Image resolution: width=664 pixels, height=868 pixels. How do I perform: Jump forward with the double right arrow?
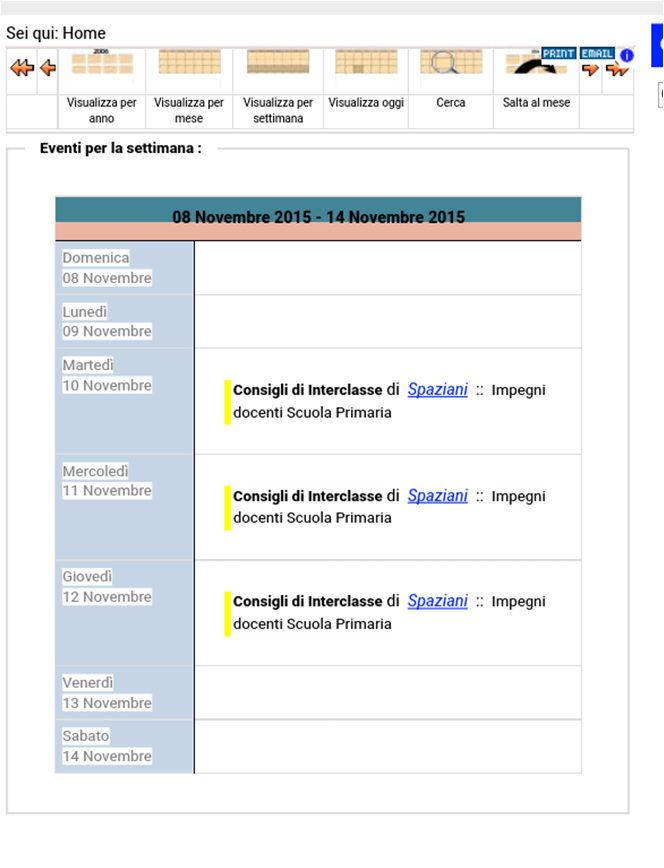click(x=617, y=70)
